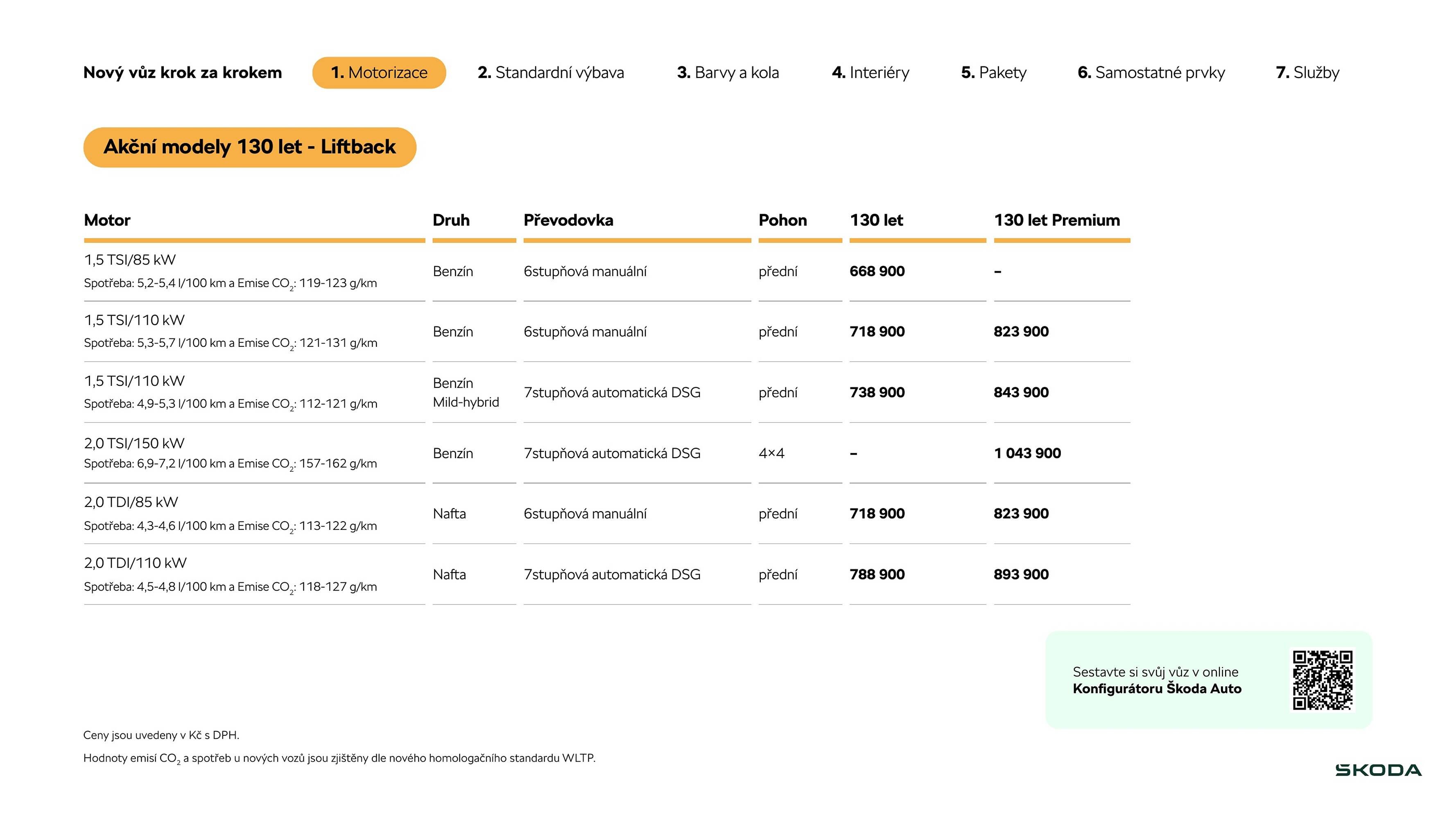Click the Benzín Mild-hybrid fuel type cell
This screenshot has height=819, width=1456.
(x=466, y=392)
